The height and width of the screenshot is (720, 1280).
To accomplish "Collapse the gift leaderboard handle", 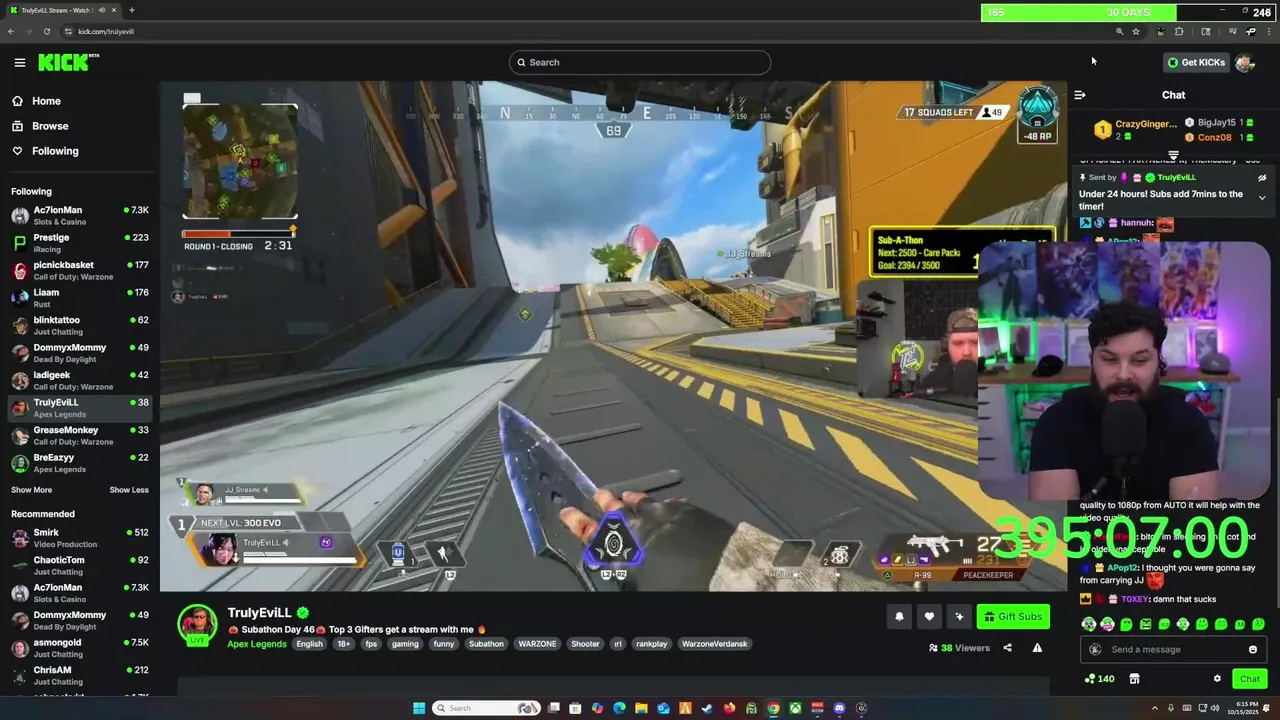I will coord(1173,156).
